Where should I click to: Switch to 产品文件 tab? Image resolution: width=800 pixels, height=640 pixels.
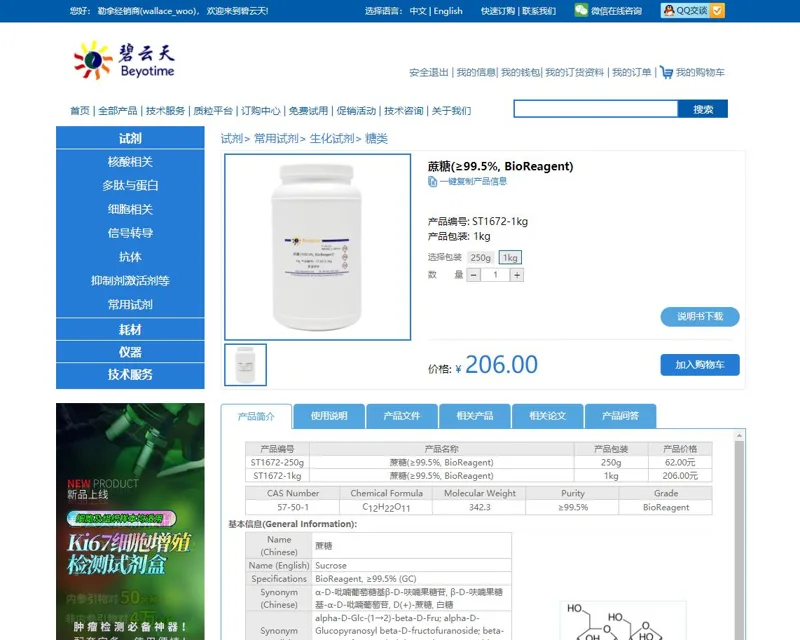click(x=402, y=416)
